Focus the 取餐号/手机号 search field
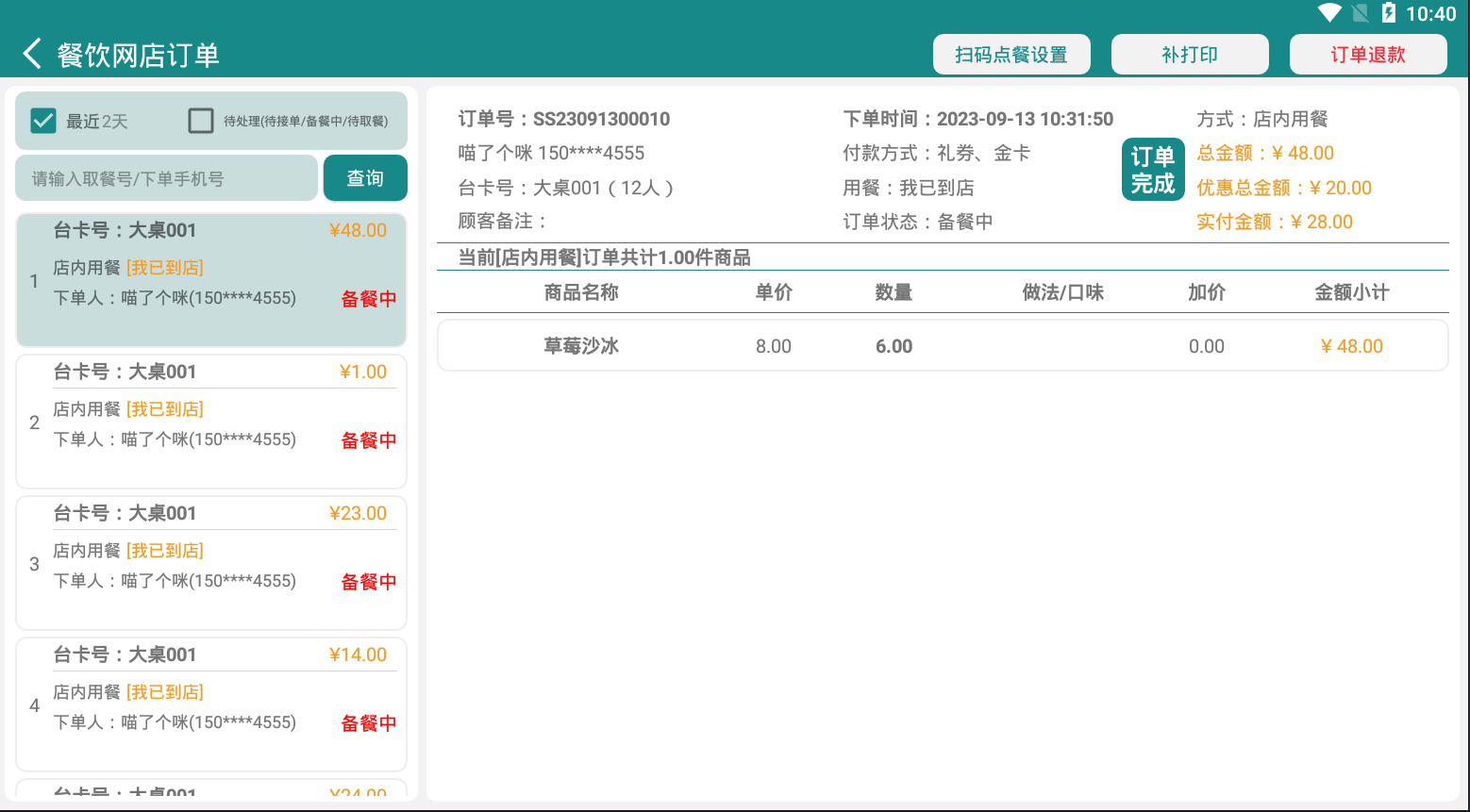 [x=166, y=178]
